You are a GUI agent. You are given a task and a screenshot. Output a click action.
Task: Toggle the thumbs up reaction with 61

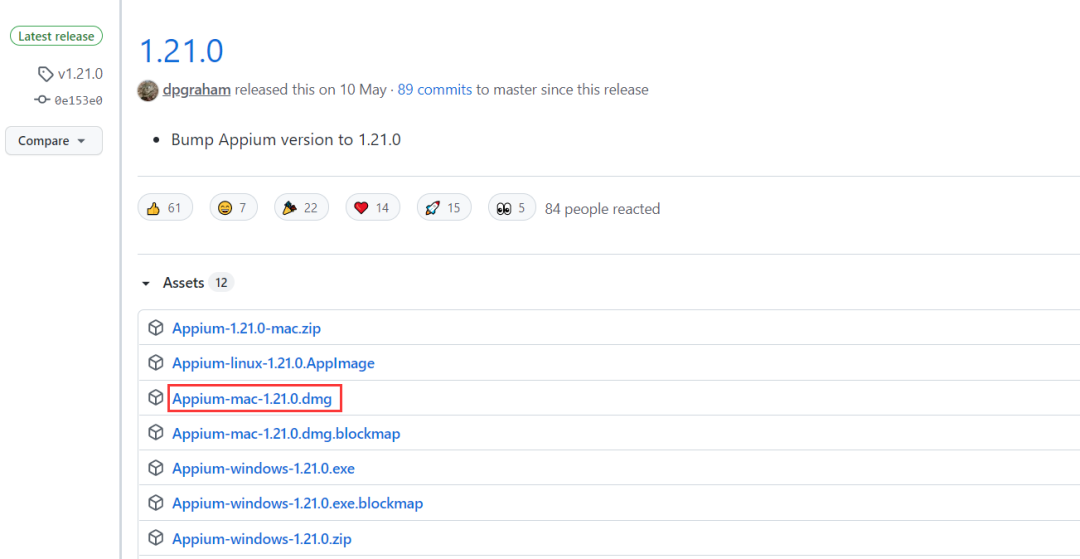(165, 208)
